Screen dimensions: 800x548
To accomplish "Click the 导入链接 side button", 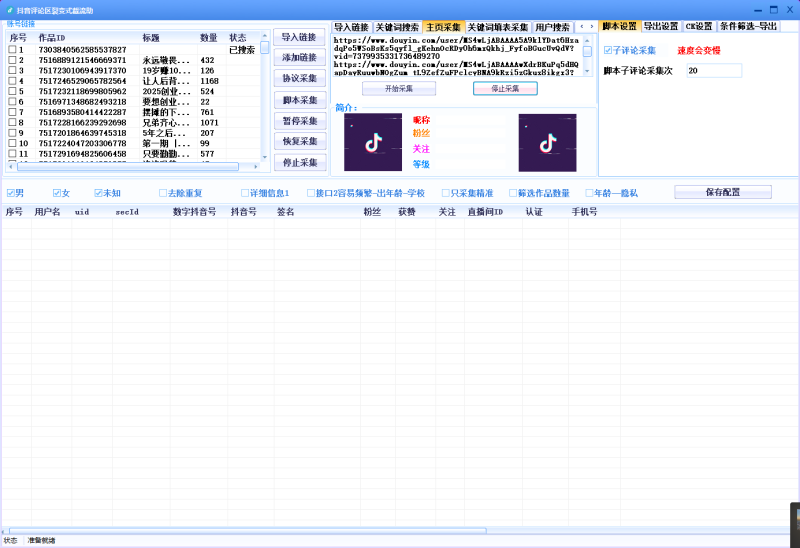I will (299, 37).
